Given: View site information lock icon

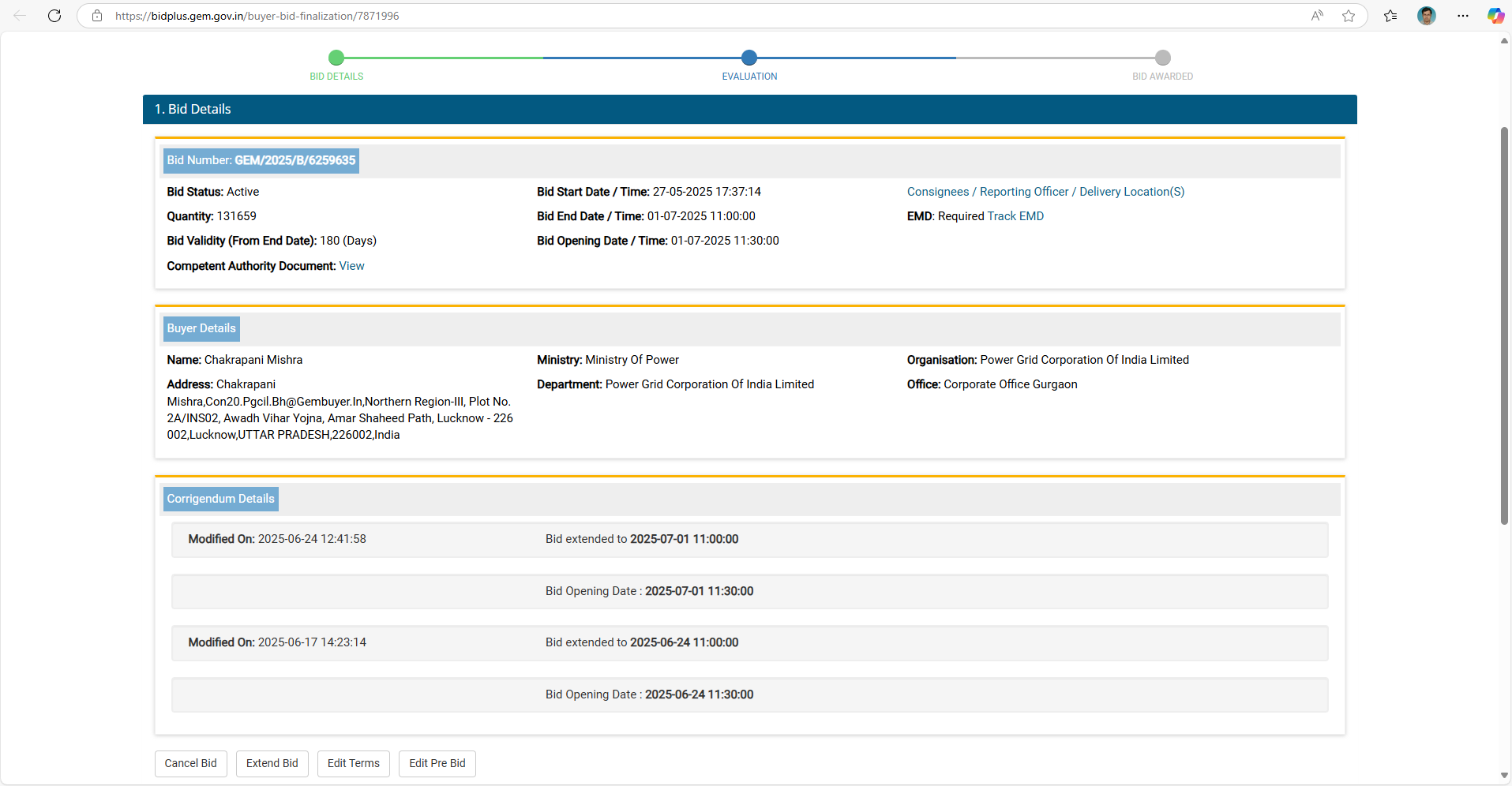Looking at the screenshot, I should point(97,16).
